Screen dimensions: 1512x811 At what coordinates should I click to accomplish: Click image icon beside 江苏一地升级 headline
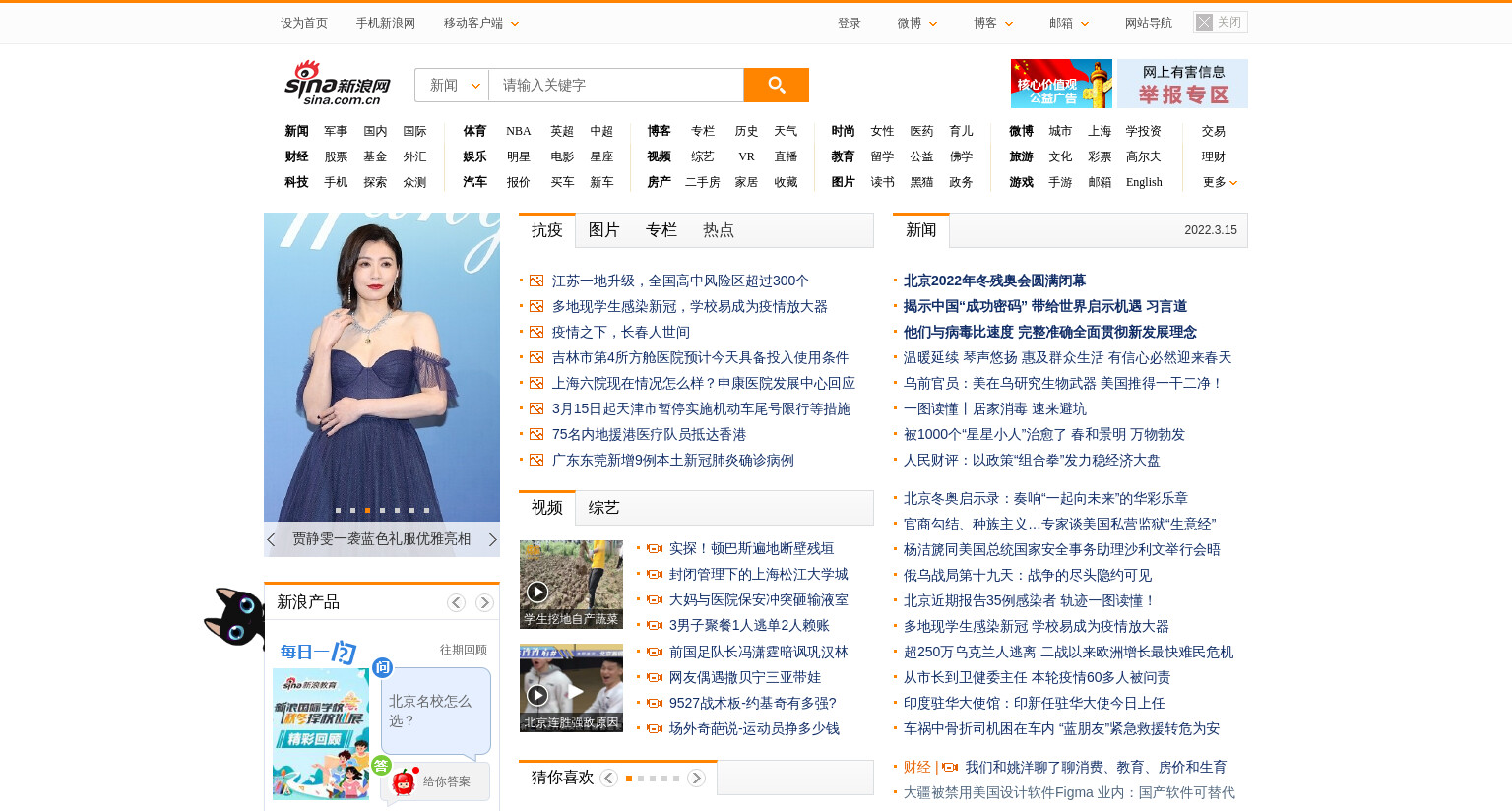[x=536, y=281]
